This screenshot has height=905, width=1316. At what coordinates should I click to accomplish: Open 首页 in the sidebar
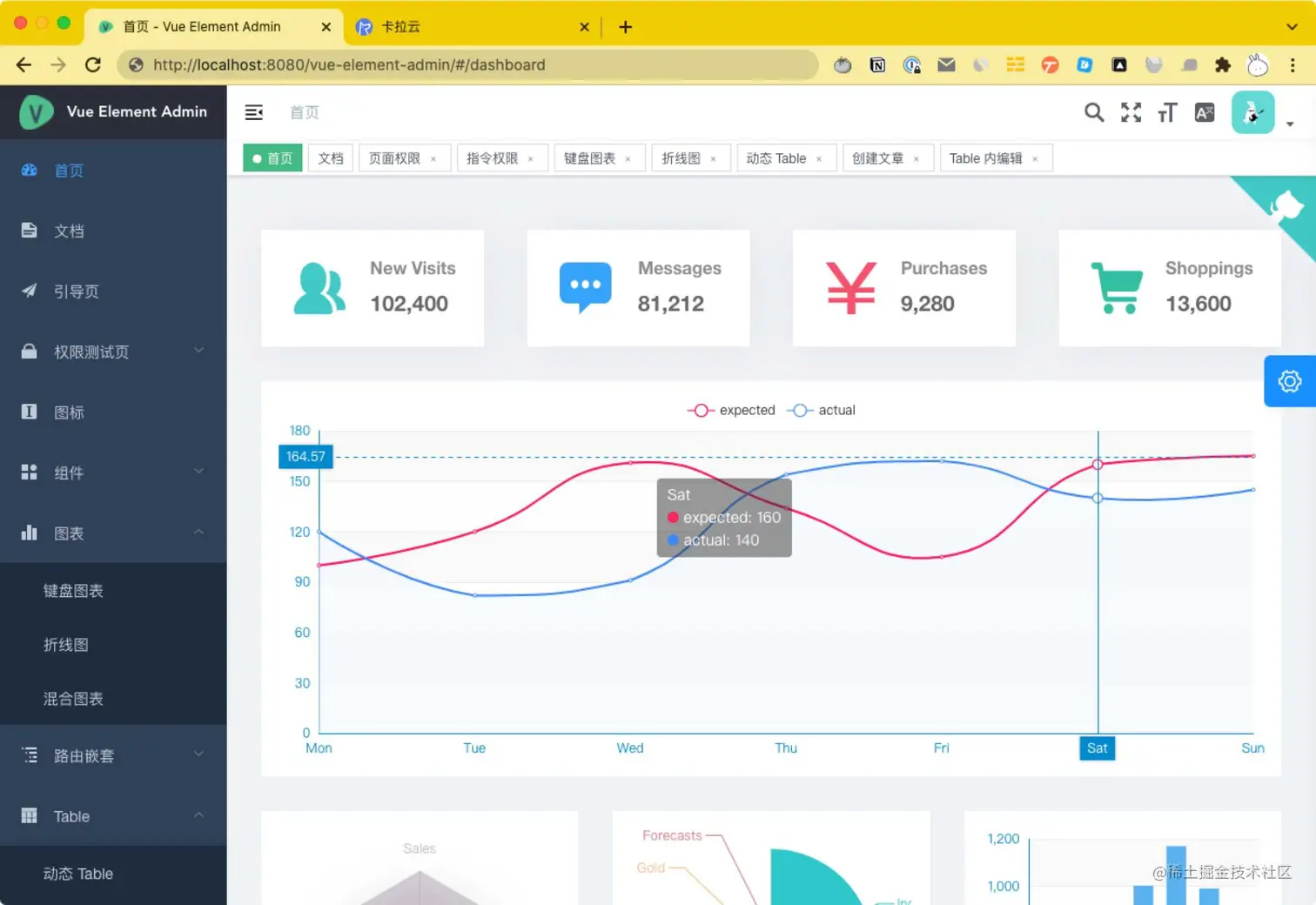pos(113,171)
